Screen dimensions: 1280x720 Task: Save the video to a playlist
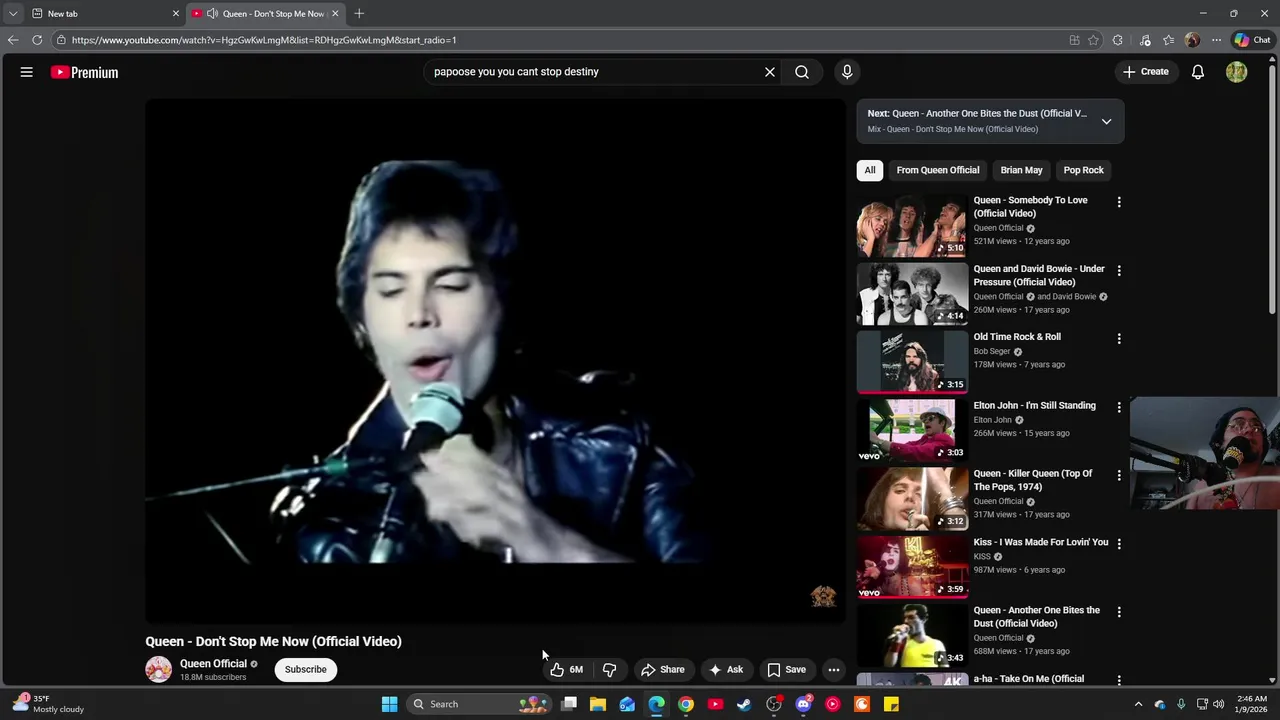[786, 670]
